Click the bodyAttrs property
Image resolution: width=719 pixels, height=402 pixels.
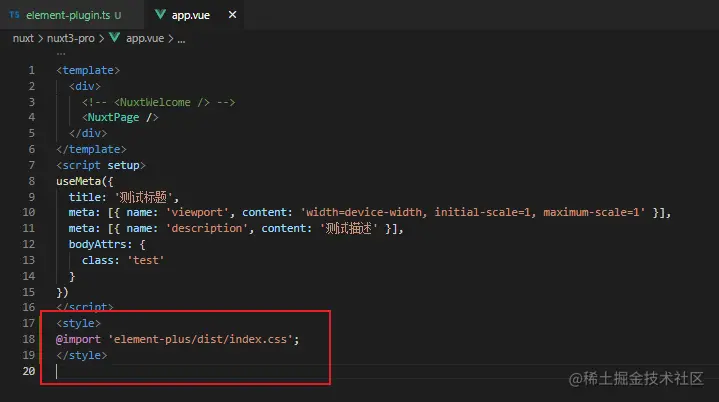pyautogui.click(x=98, y=244)
